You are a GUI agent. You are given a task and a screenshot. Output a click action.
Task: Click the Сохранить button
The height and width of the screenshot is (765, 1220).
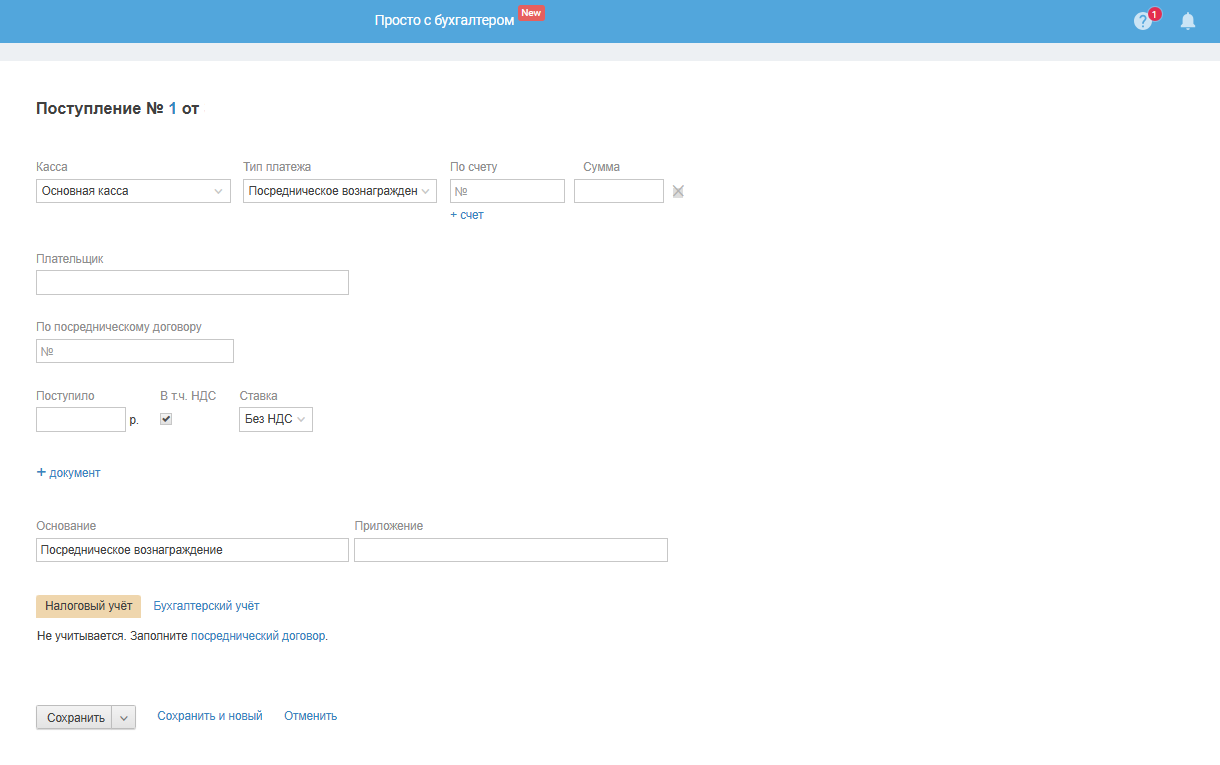pyautogui.click(x=75, y=717)
